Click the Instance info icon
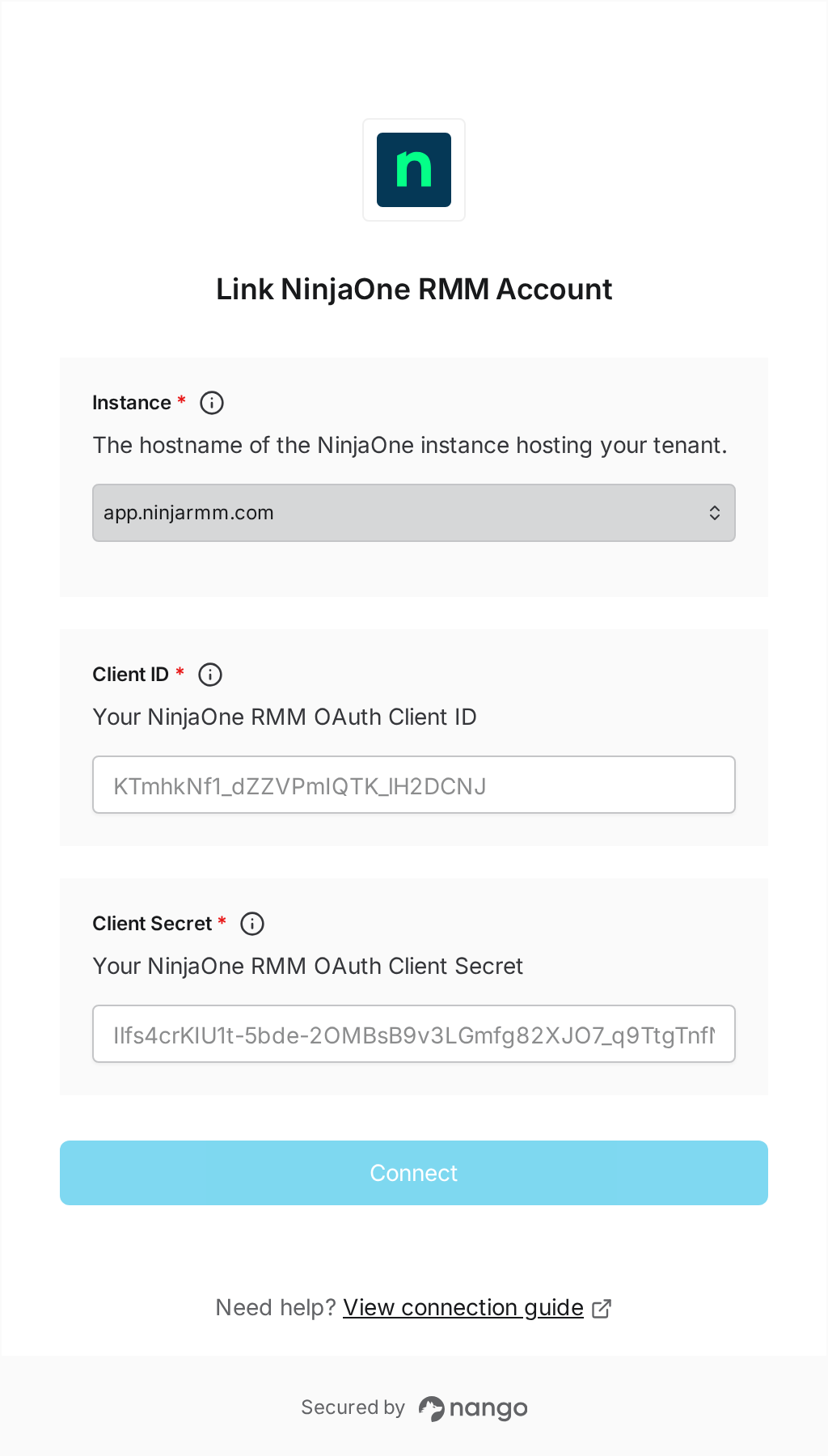828x1456 pixels. [212, 403]
